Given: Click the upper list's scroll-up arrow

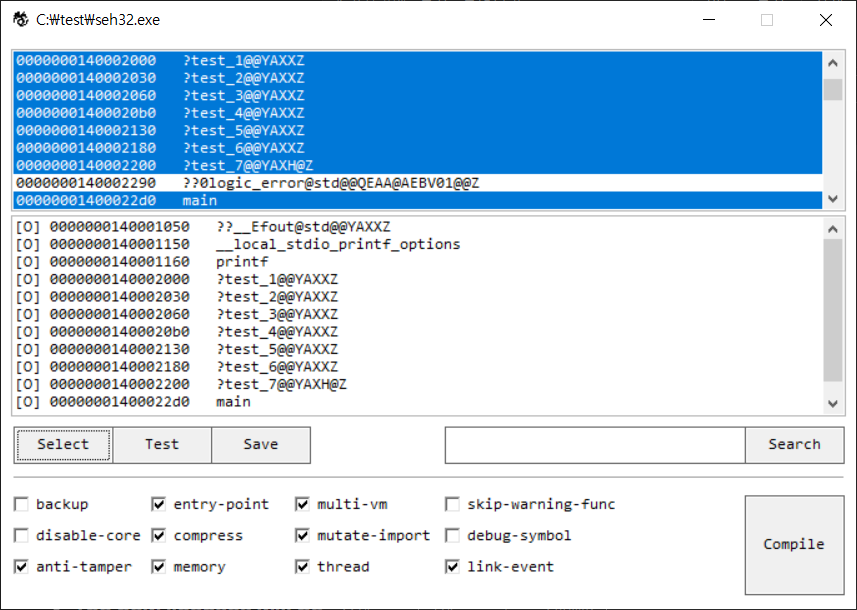Looking at the screenshot, I should [x=833, y=62].
